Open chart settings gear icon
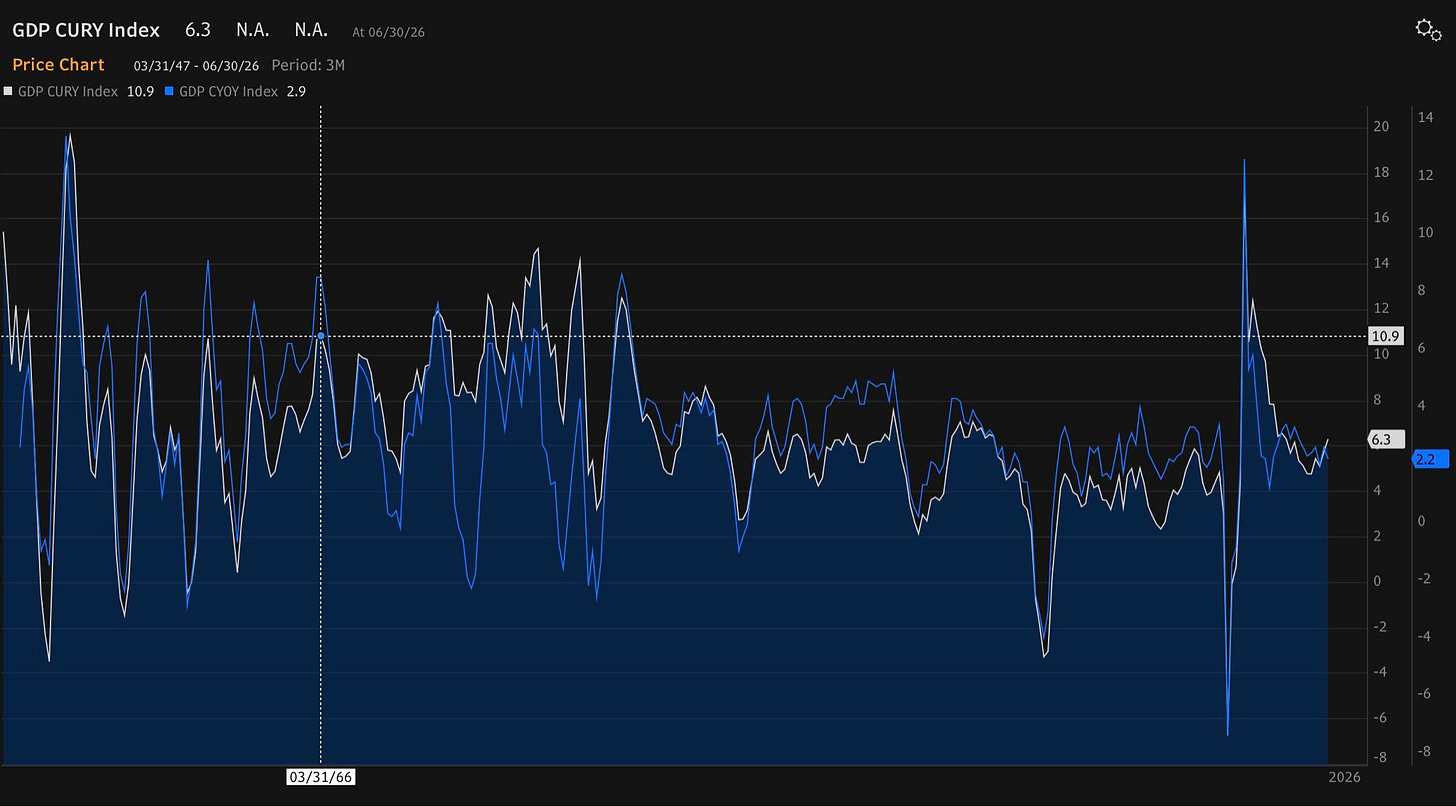Screen dimensions: 1456x806 pos(1427,29)
